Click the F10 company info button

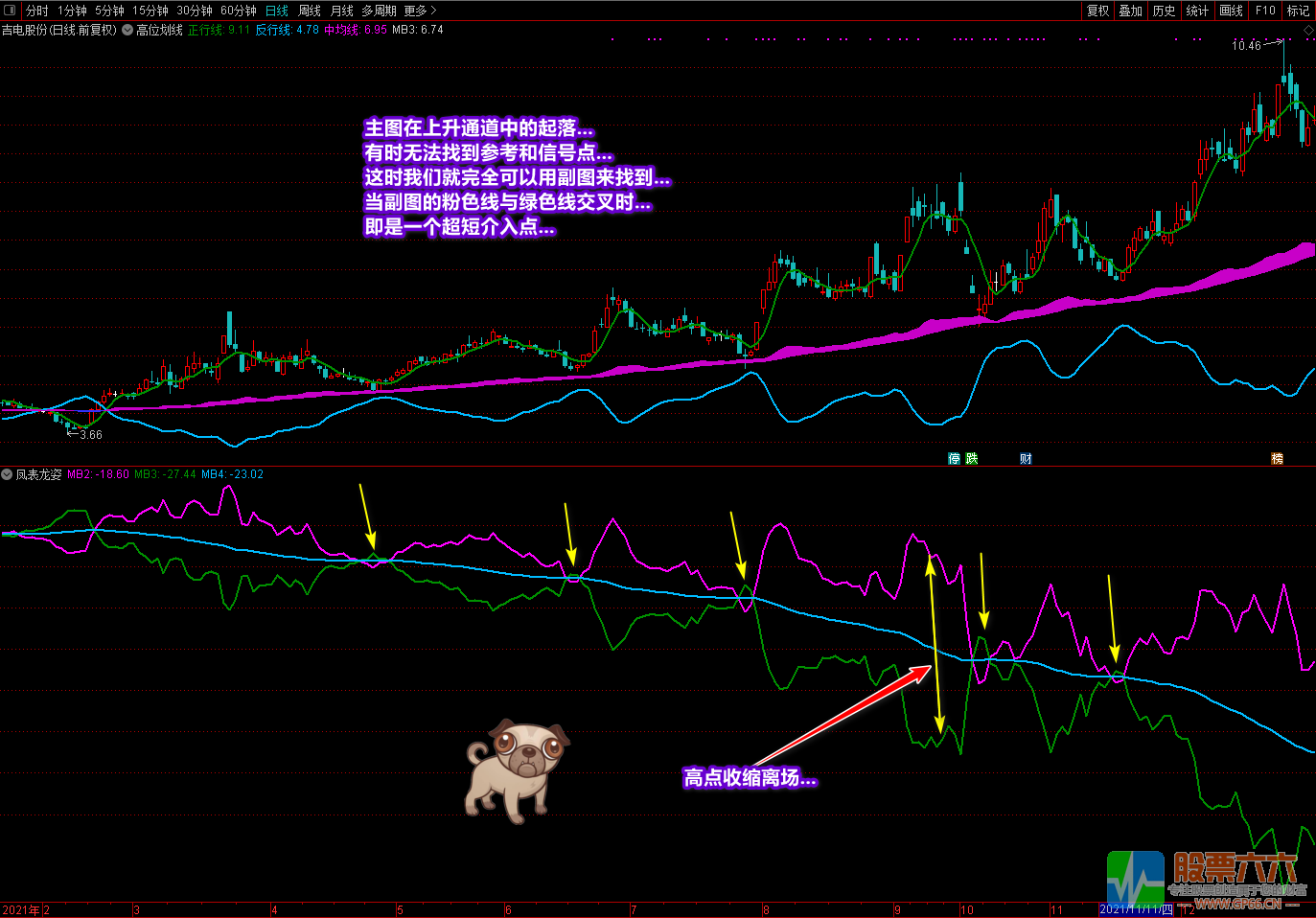point(1265,11)
